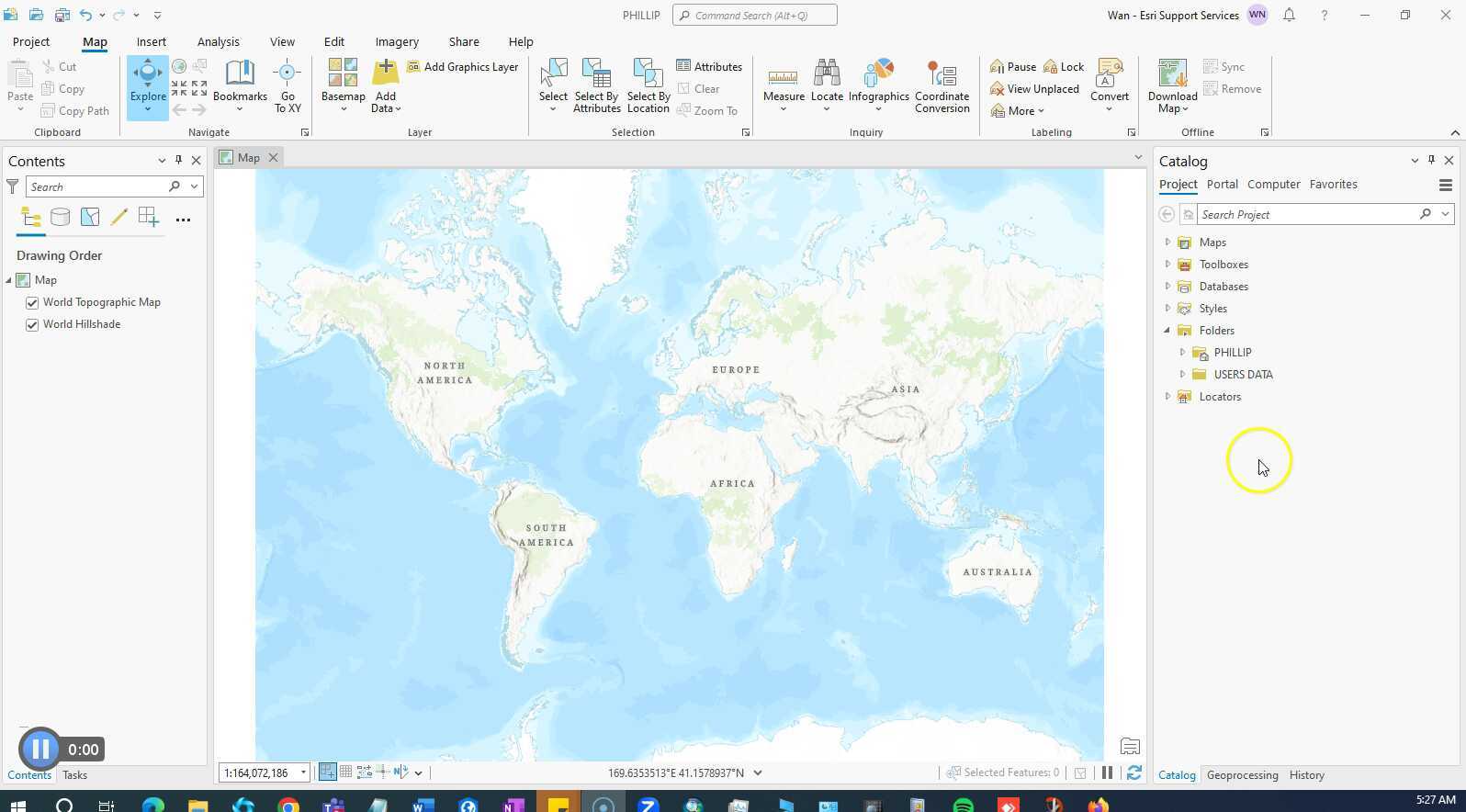Image resolution: width=1466 pixels, height=812 pixels.
Task: Expand the Toolboxes node in Catalog
Action: 1167,265
